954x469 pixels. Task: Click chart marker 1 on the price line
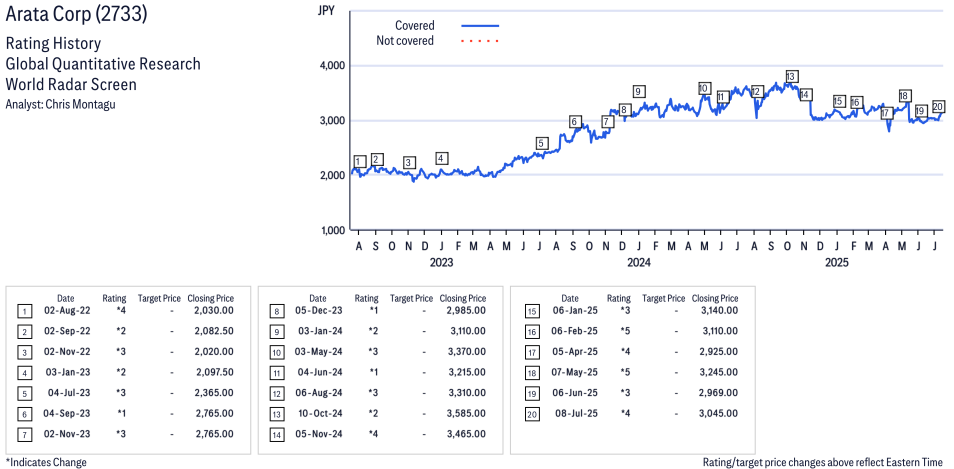pyautogui.click(x=360, y=161)
